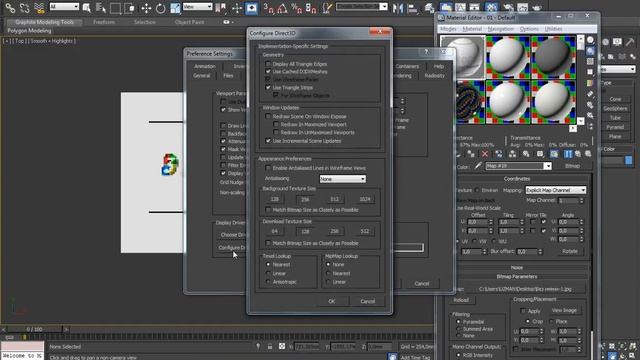Enable Display All Triangle Edges checkbox
Viewport: 640px width, 360px height.
point(268,64)
